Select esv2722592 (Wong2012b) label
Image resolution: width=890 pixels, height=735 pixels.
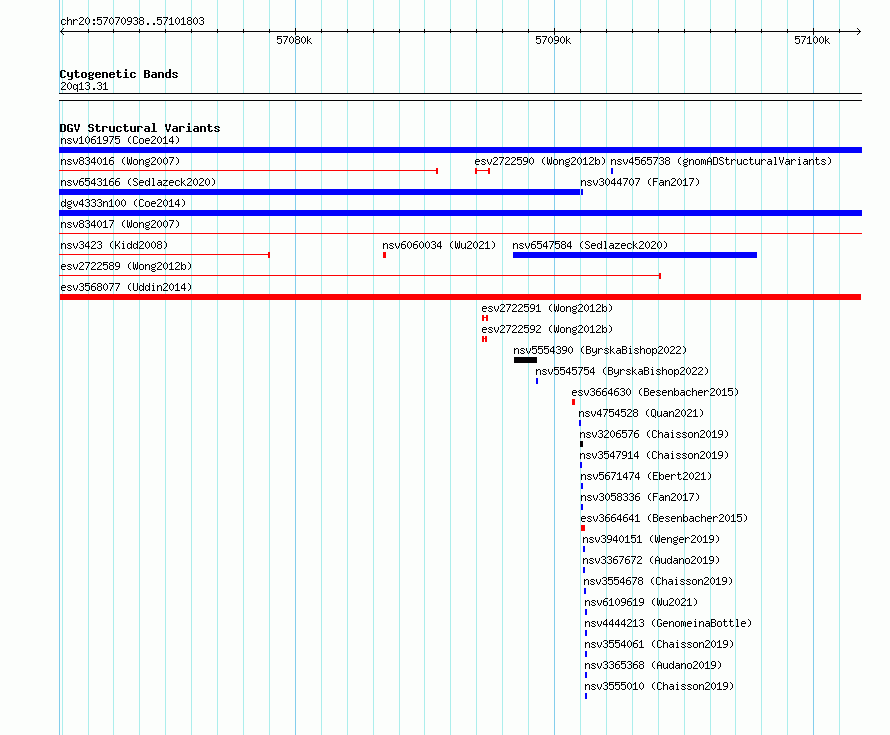(x=547, y=329)
